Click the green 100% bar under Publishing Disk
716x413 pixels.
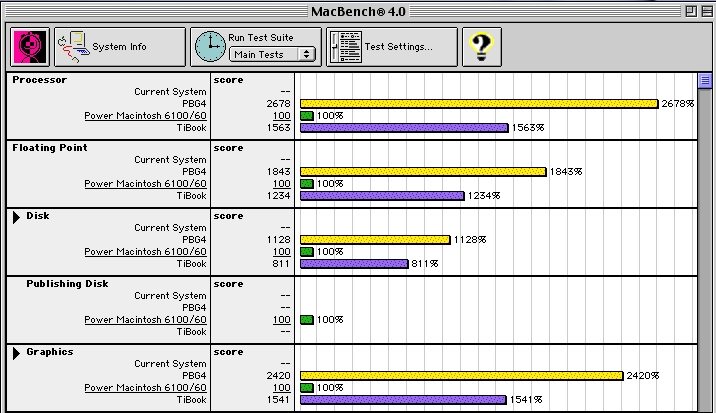point(307,320)
